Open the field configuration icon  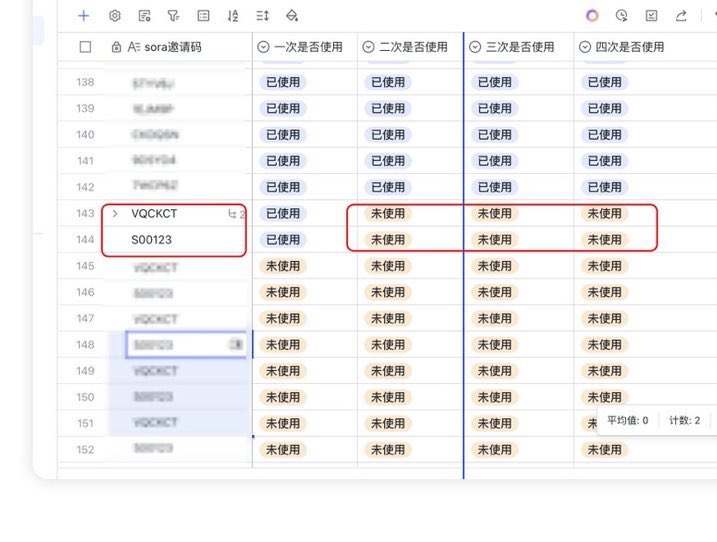[x=144, y=16]
